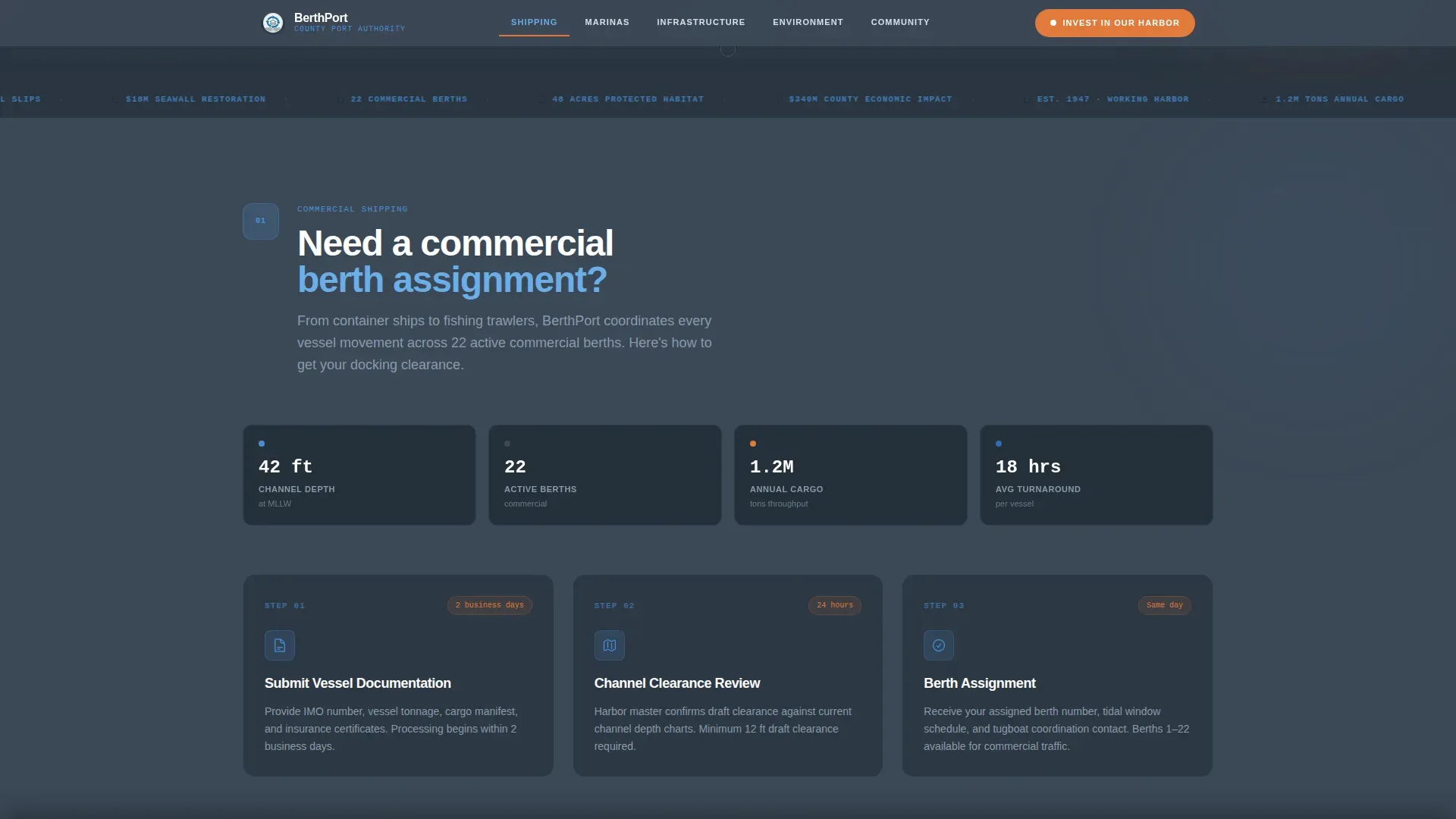Click the 'Channel Clearance Review' heading

(x=677, y=683)
